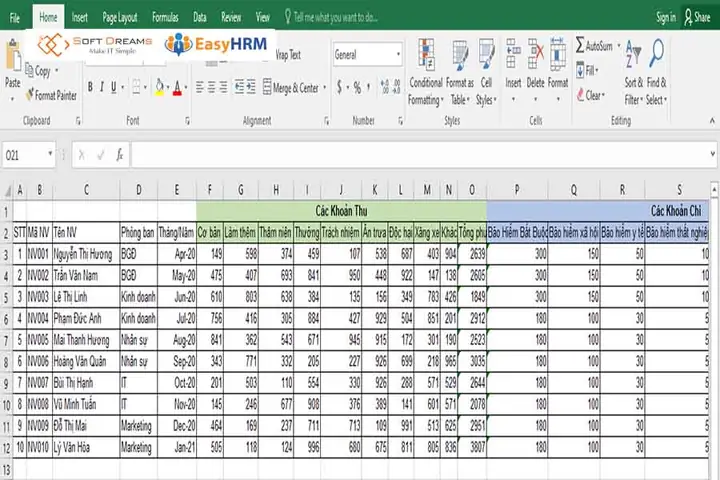Apply Comma style
The width and height of the screenshot is (720, 480).
click(368, 87)
